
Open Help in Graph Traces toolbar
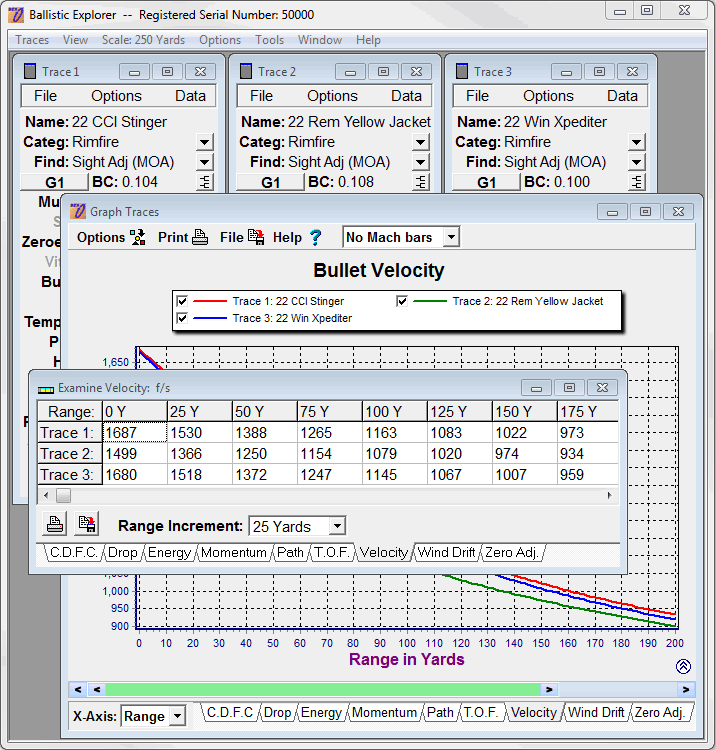click(x=297, y=237)
